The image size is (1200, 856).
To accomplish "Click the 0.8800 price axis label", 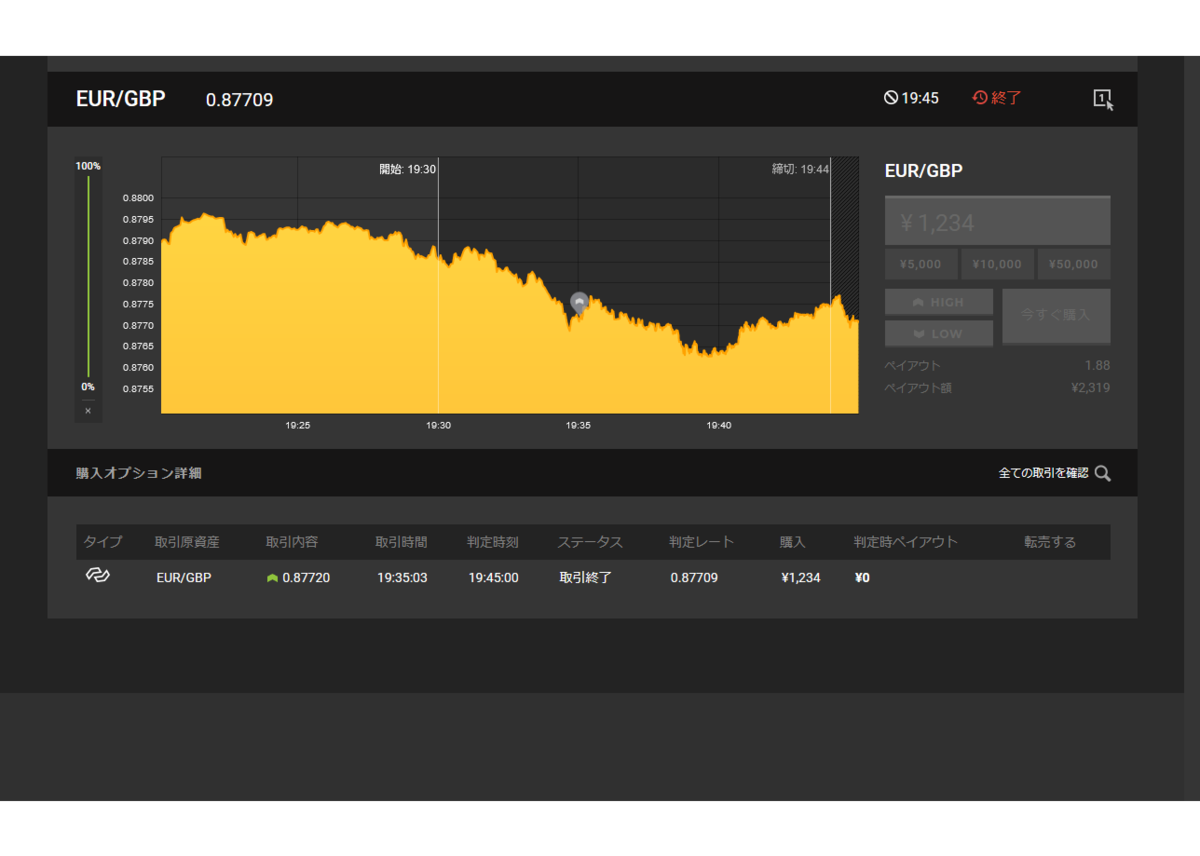I will click(138, 199).
